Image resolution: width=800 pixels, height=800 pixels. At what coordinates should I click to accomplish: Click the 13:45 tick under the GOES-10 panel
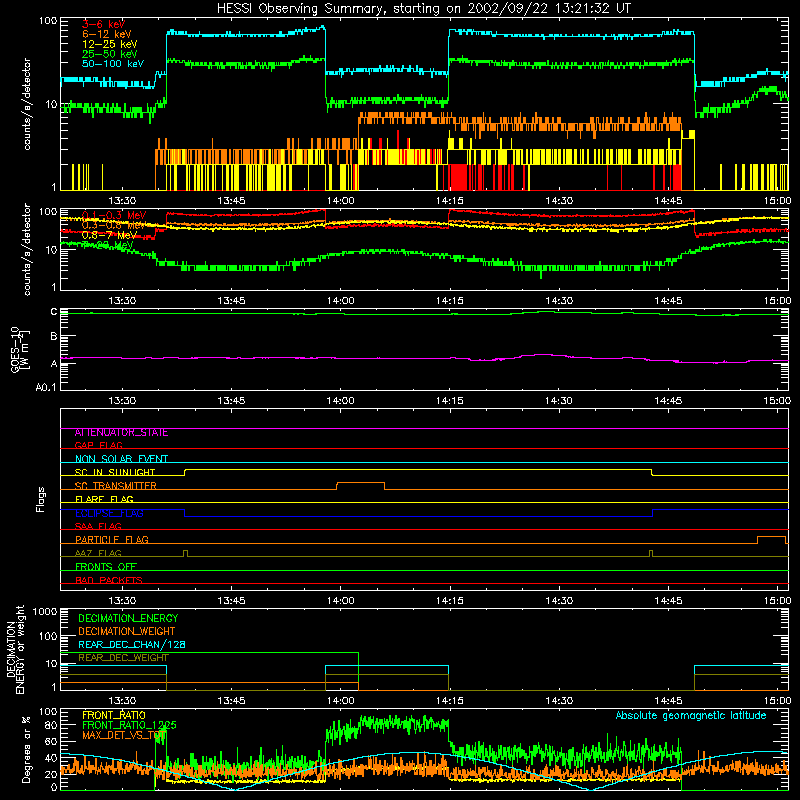(231, 401)
